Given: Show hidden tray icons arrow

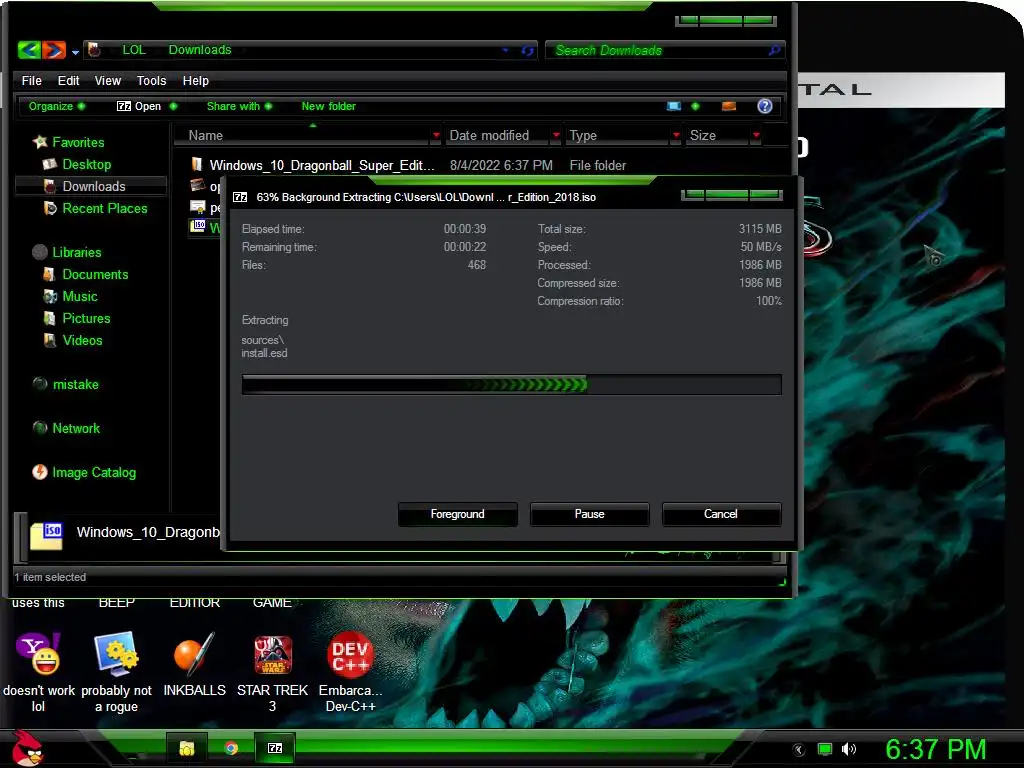Looking at the screenshot, I should tap(799, 750).
